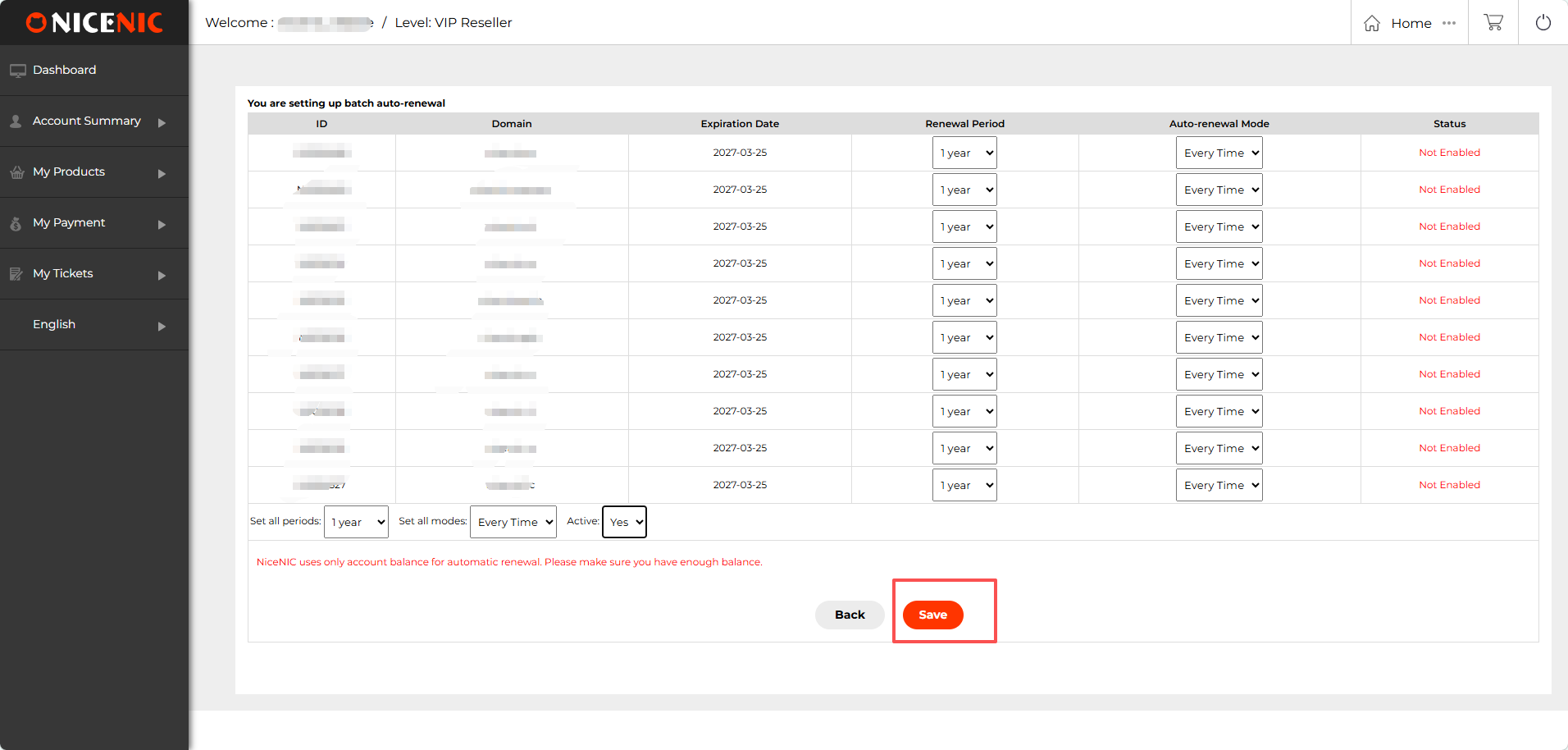Open My Products menu item
Image resolution: width=1568 pixels, height=750 pixels.
[x=94, y=172]
